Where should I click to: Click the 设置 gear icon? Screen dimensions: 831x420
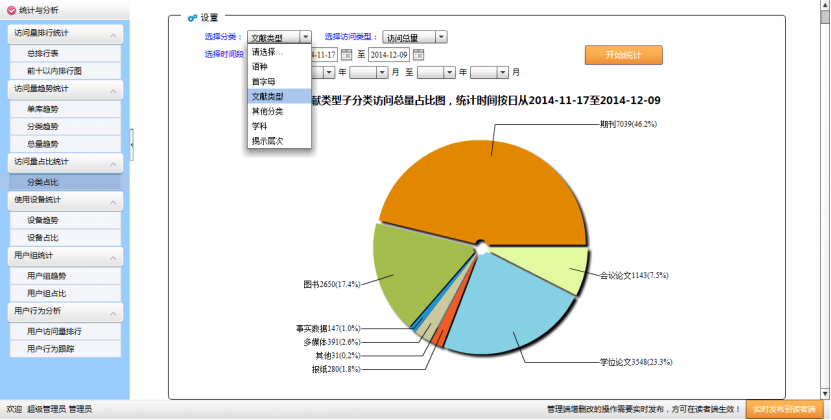[192, 18]
